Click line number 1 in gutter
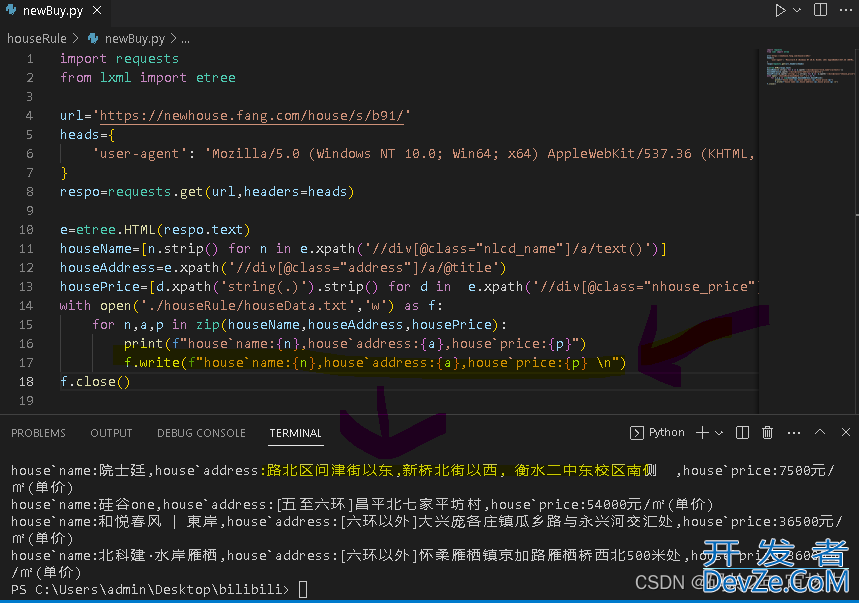The width and height of the screenshot is (859, 603). pyautogui.click(x=30, y=59)
